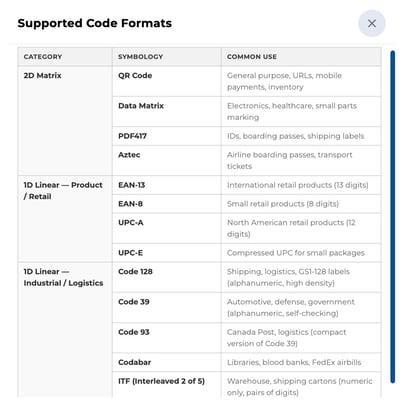
Task: Click the blue vertical scrollbar
Action: [x=393, y=217]
